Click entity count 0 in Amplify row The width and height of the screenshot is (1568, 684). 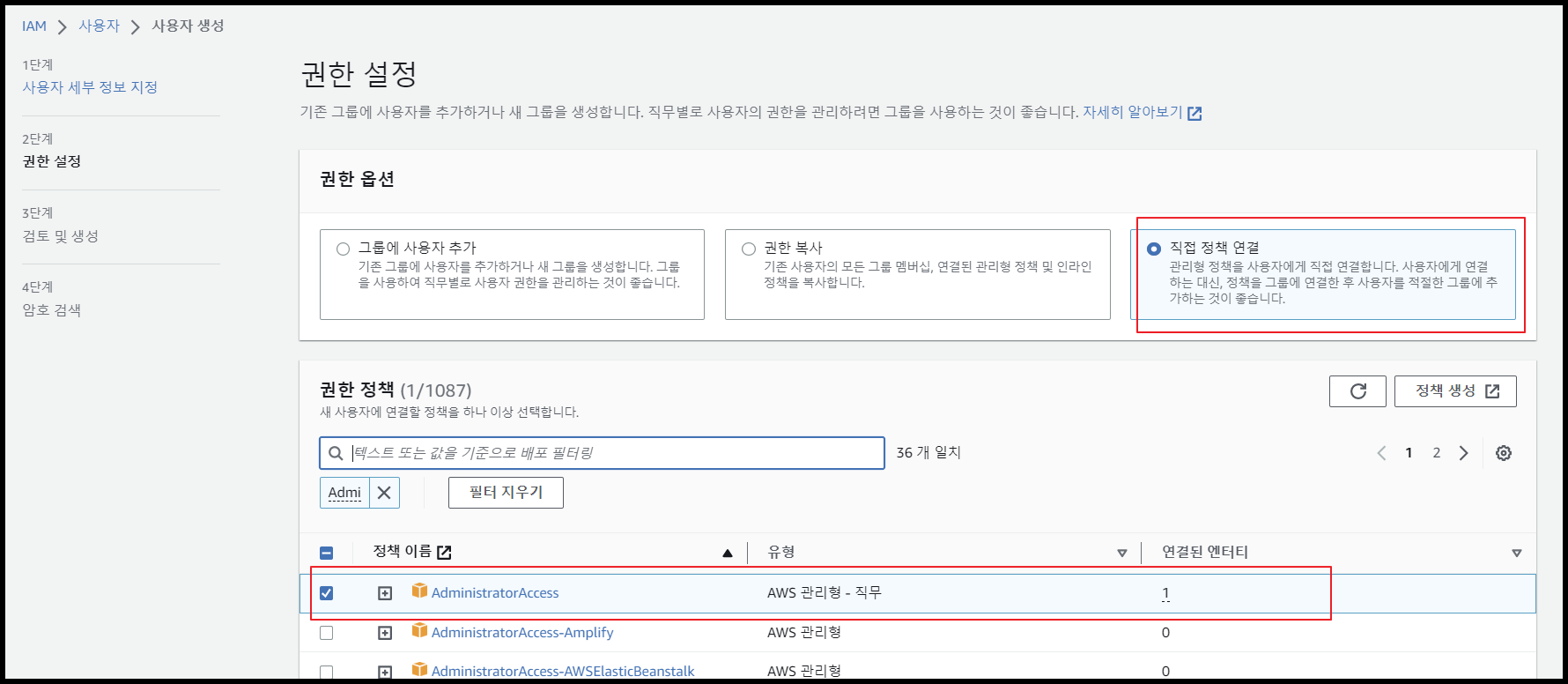1165,633
